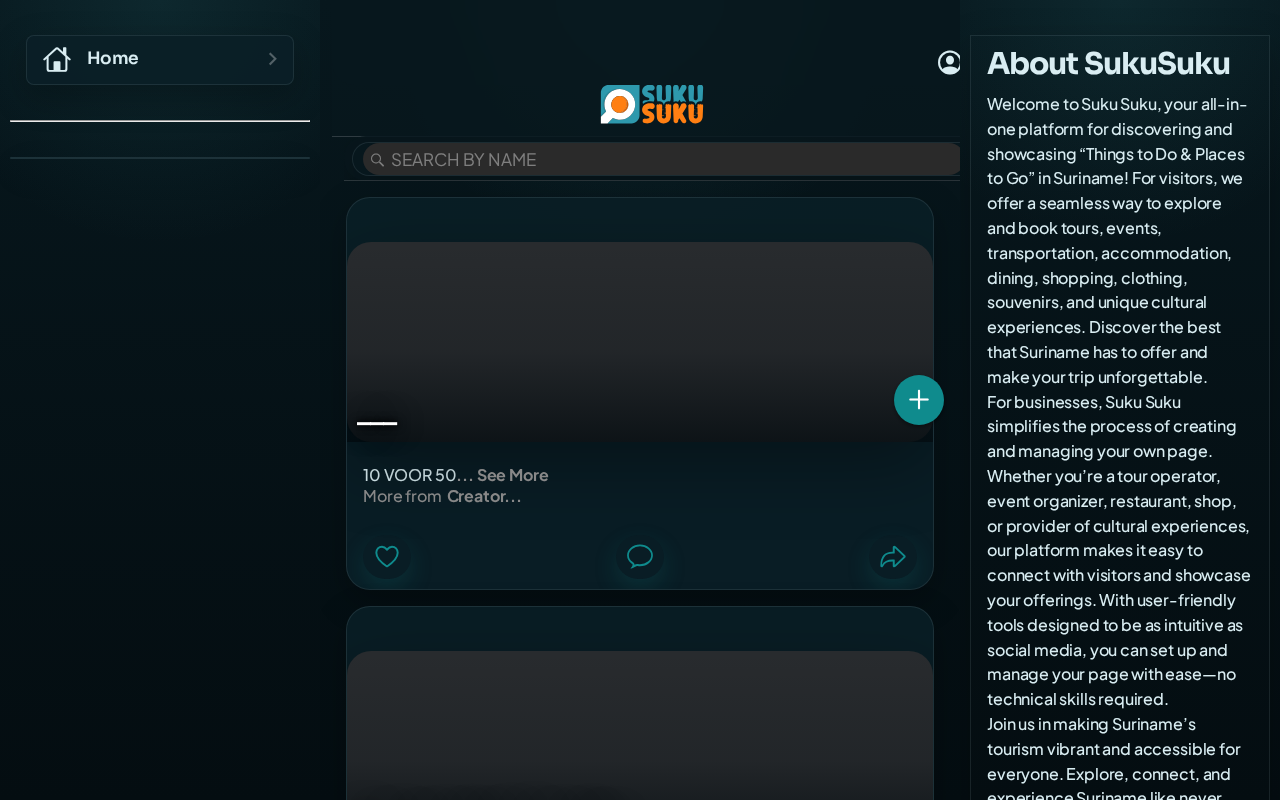Click the house icon in the sidebar
The width and height of the screenshot is (1280, 800).
57,59
